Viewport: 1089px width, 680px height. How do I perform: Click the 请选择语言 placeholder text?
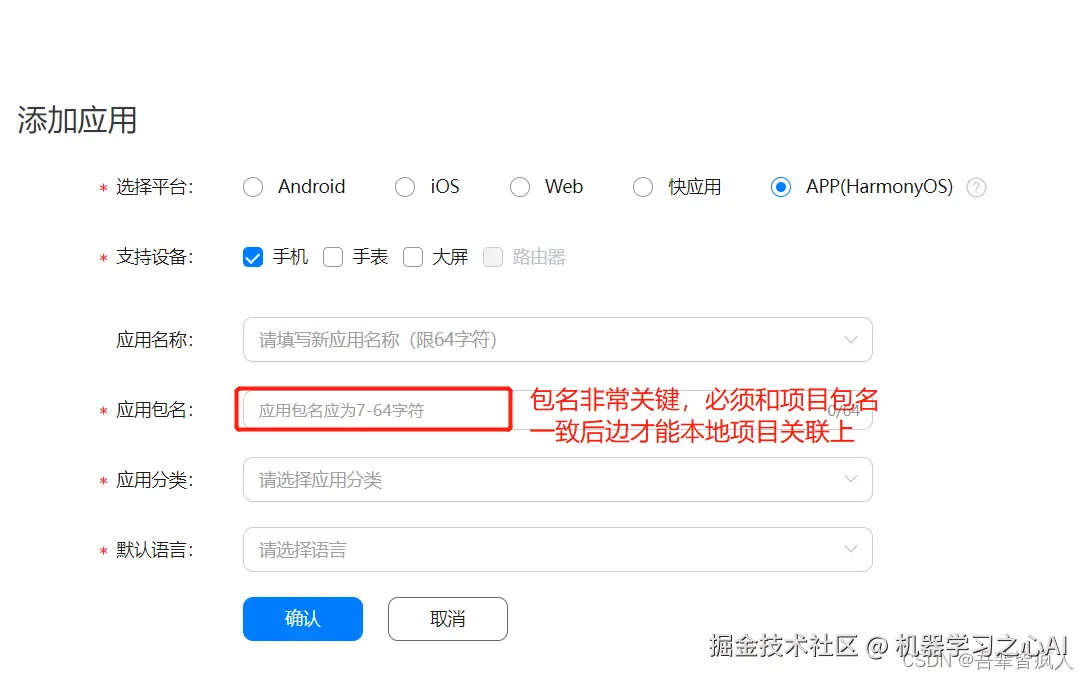pyautogui.click(x=302, y=550)
